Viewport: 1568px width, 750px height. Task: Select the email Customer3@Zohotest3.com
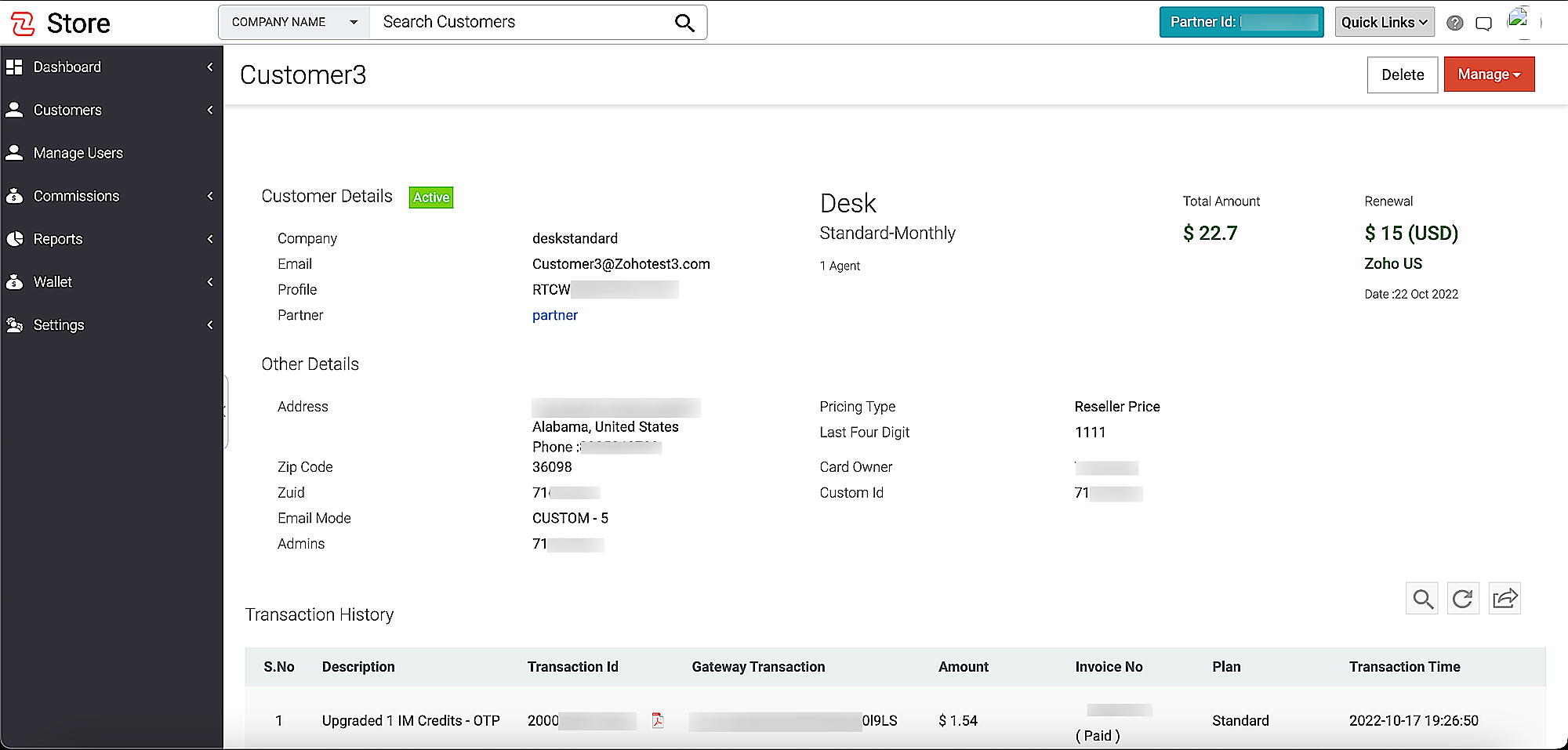pyautogui.click(x=621, y=264)
